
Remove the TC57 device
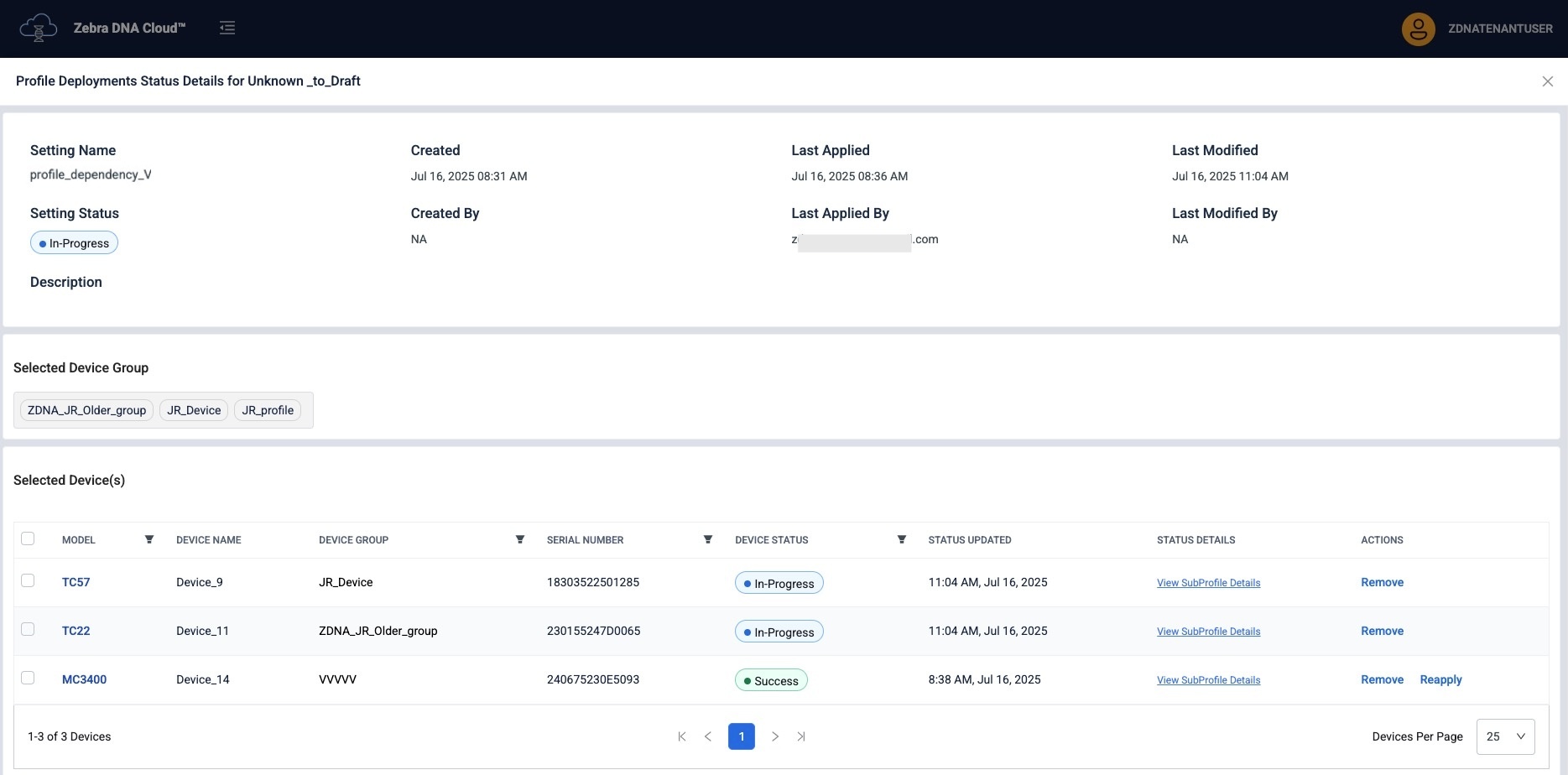tap(1382, 582)
